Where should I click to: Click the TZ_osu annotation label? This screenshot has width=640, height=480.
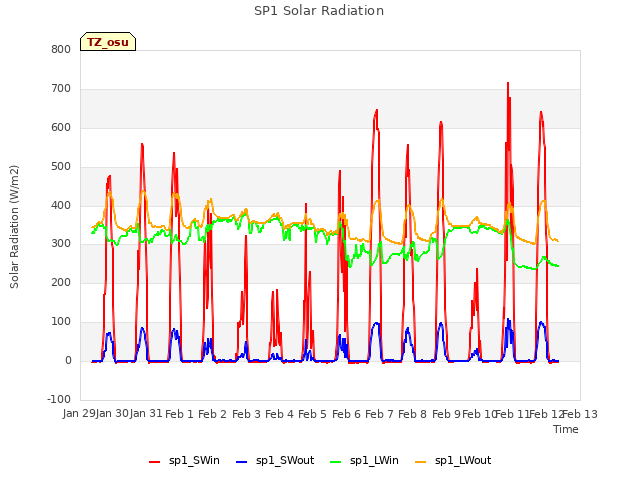click(108, 42)
